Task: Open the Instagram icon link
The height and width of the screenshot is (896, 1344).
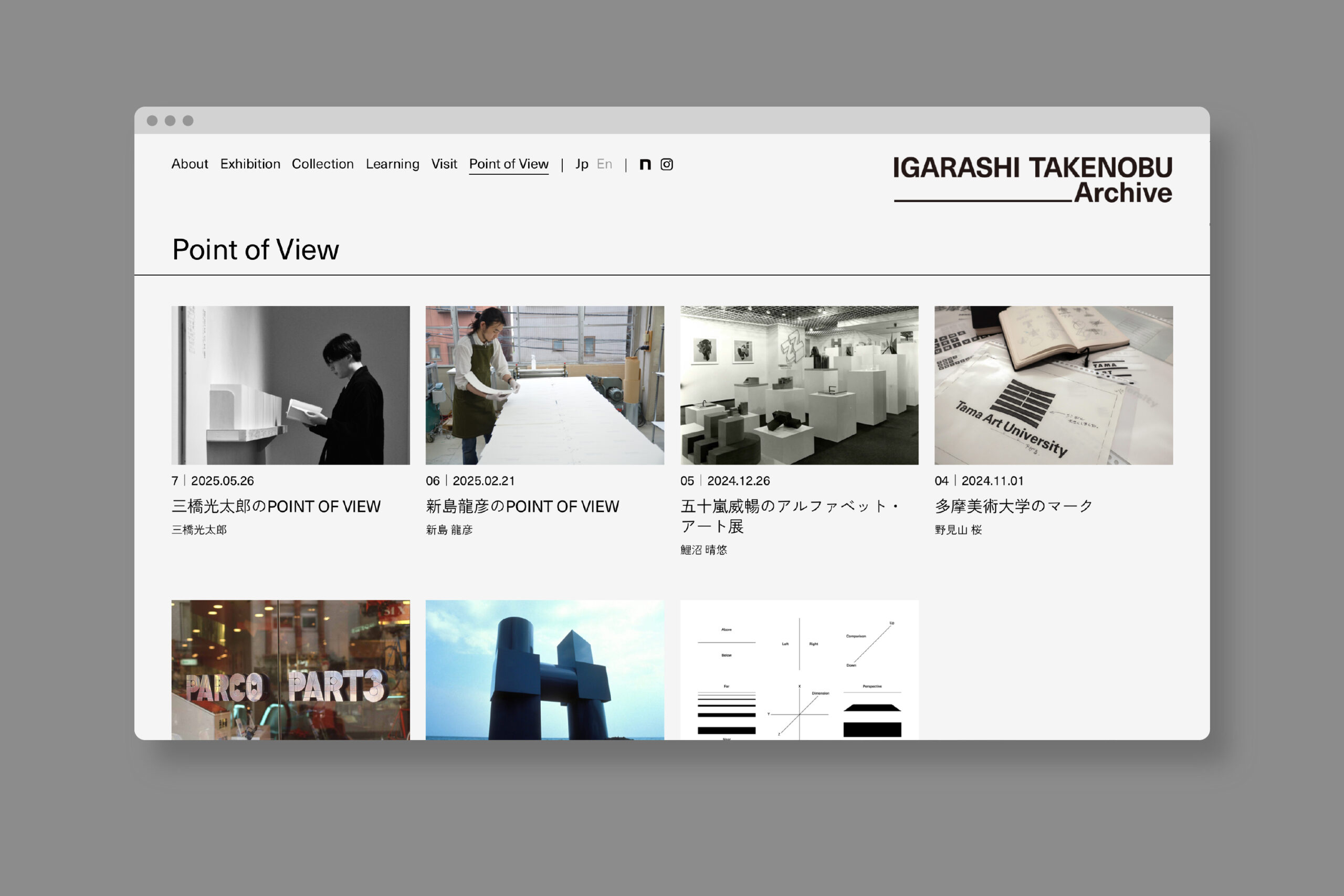Action: (x=666, y=165)
